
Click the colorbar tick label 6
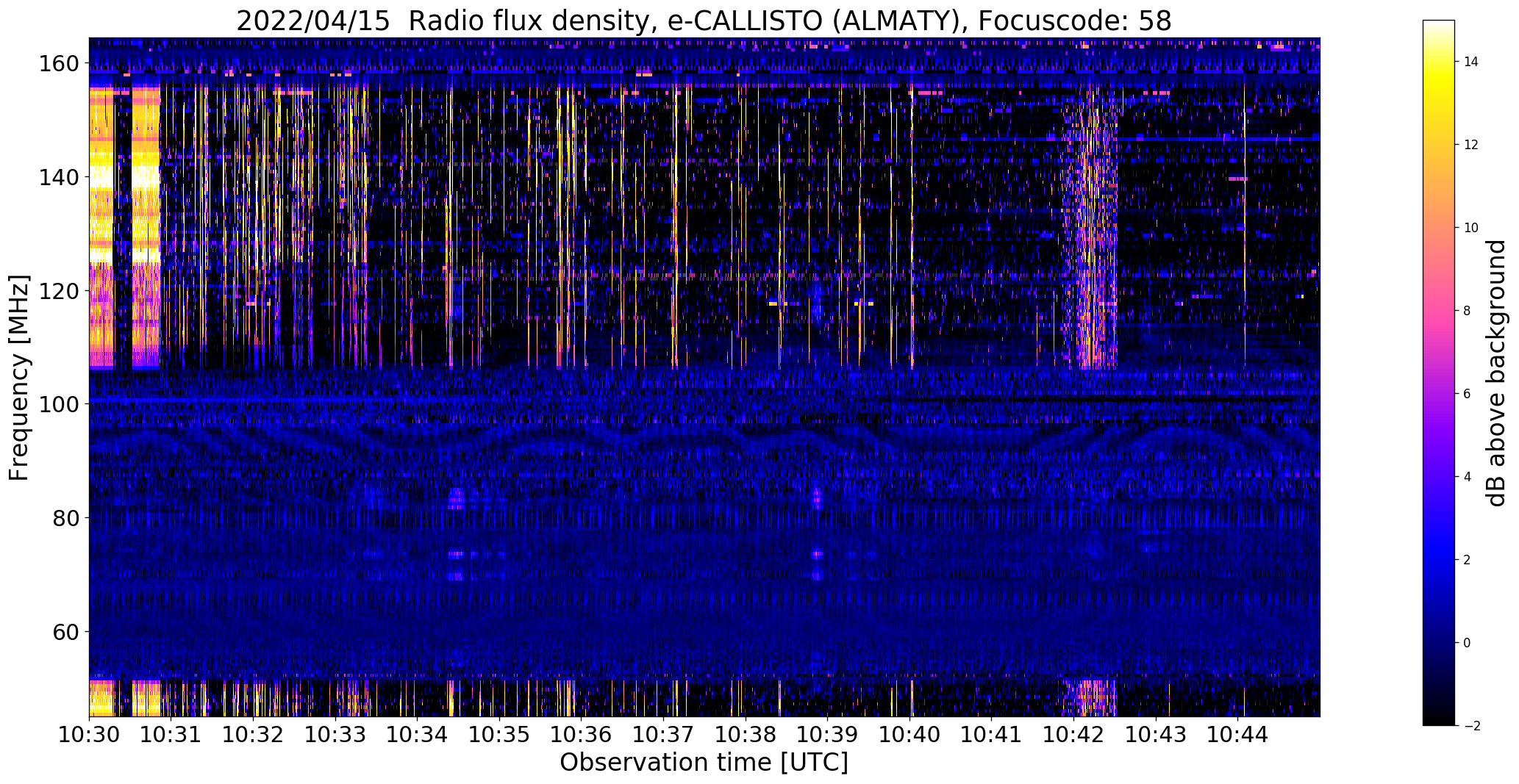pyautogui.click(x=1467, y=394)
